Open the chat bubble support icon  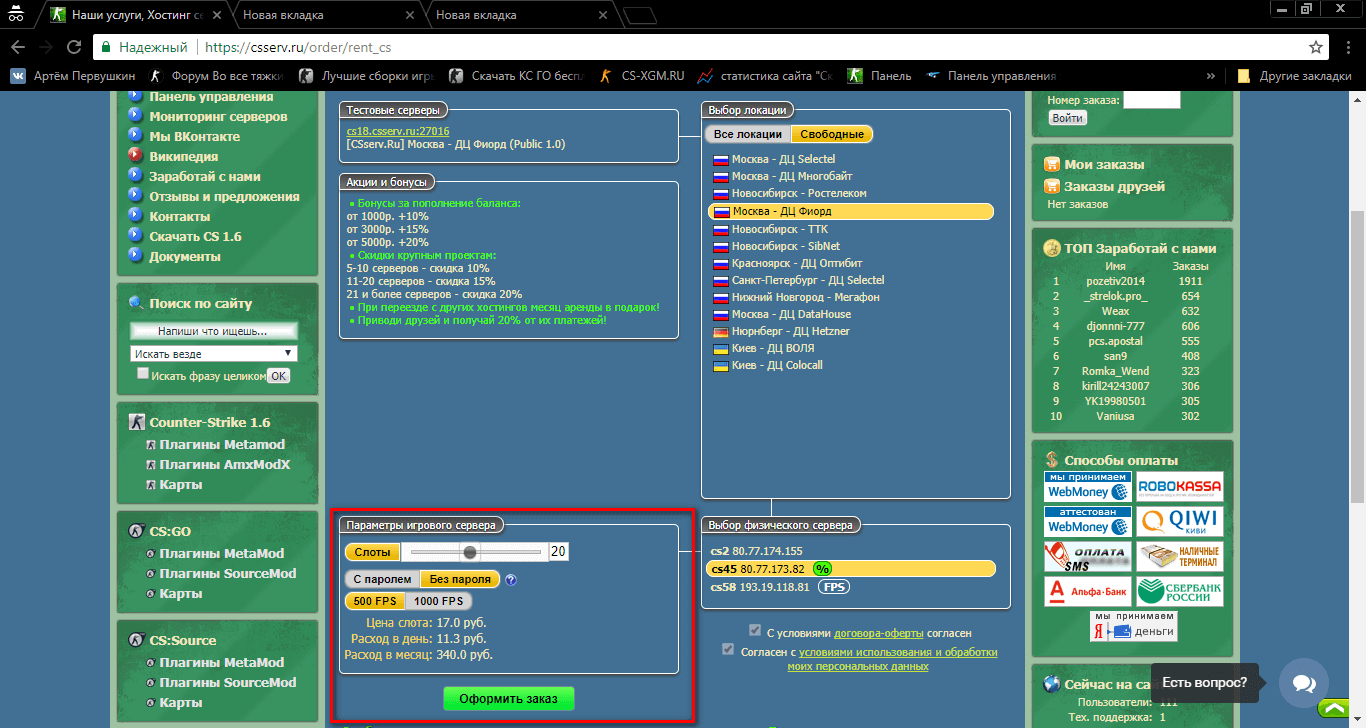point(1304,683)
